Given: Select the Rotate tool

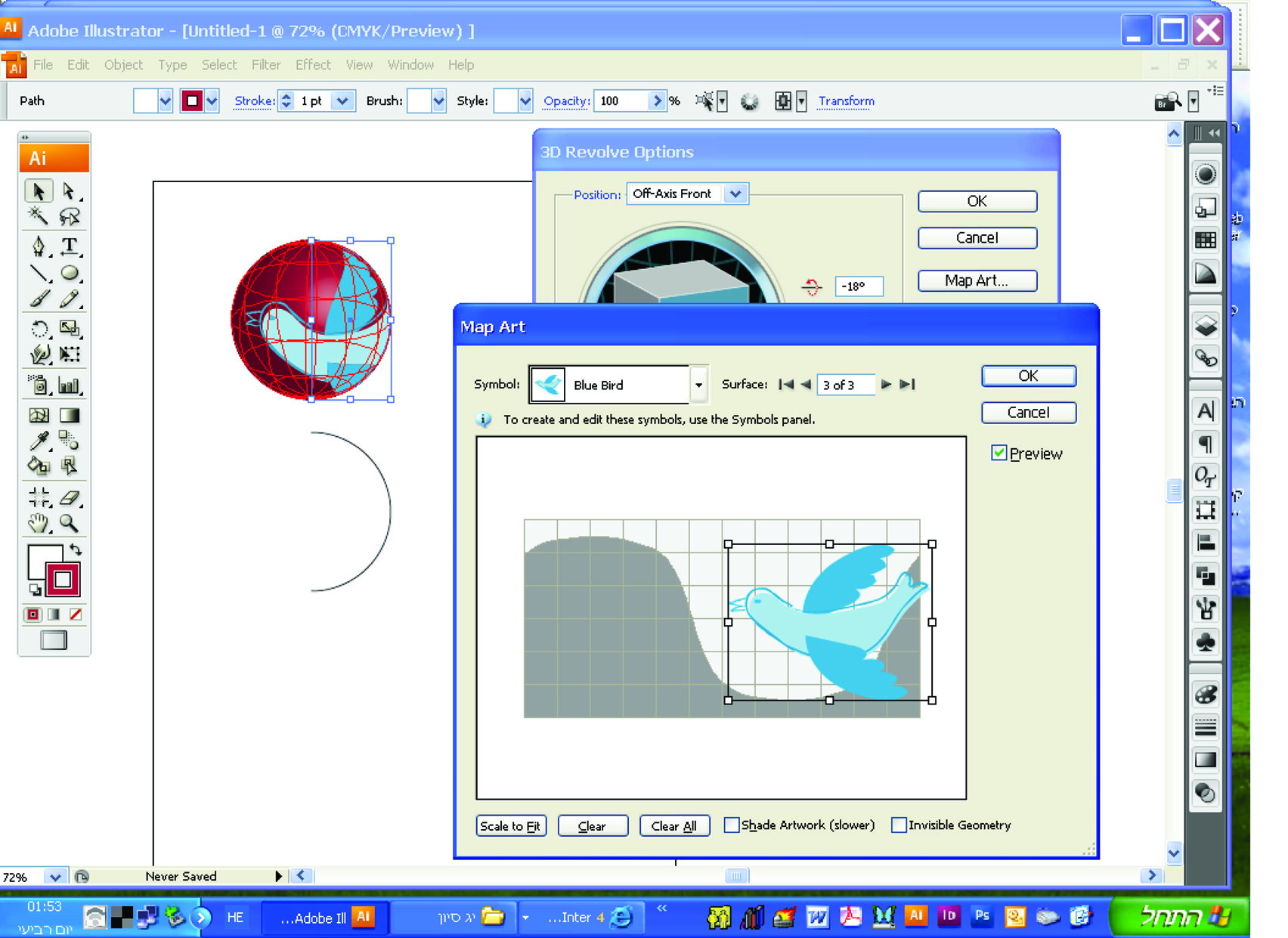Looking at the screenshot, I should point(39,328).
